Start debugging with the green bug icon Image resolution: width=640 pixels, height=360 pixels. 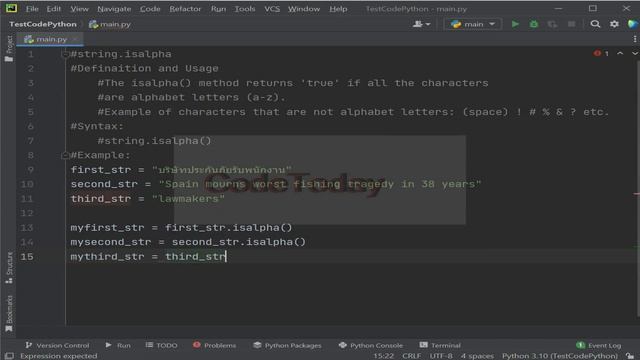point(533,24)
